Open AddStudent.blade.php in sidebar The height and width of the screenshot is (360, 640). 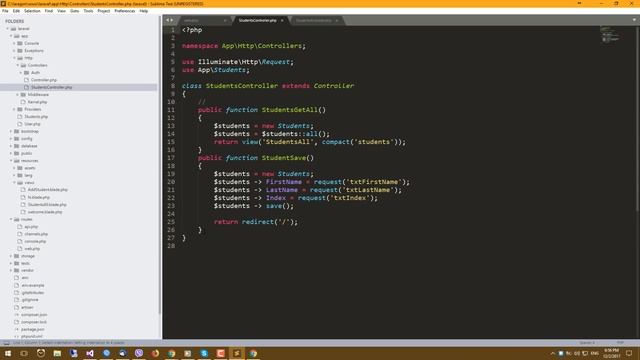tap(48, 190)
